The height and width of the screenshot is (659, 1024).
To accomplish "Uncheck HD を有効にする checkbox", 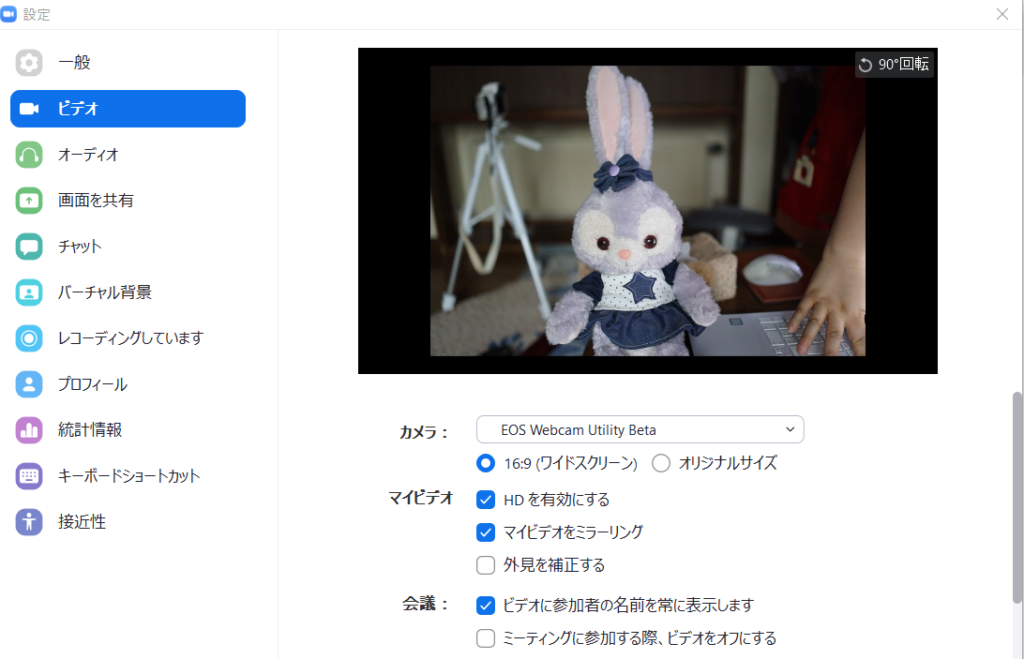I will [x=485, y=500].
